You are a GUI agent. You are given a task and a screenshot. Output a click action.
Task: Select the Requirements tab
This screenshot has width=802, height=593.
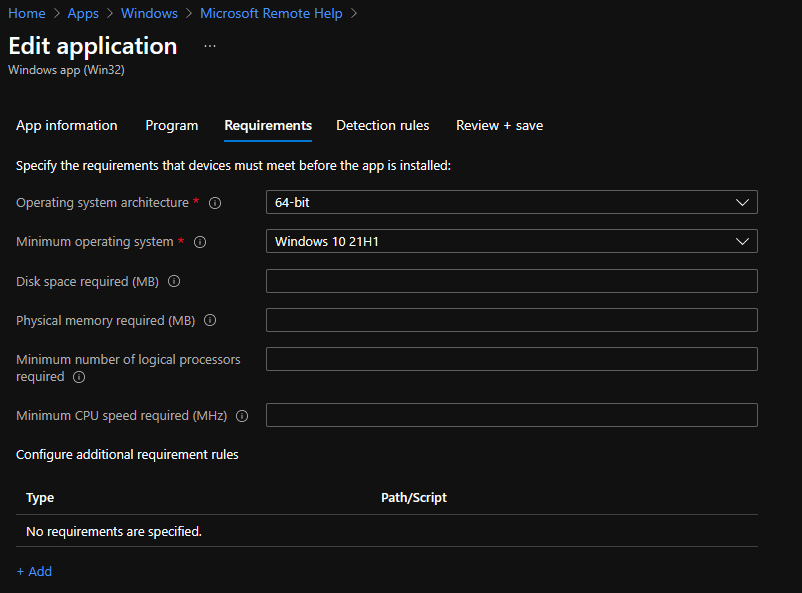268,125
